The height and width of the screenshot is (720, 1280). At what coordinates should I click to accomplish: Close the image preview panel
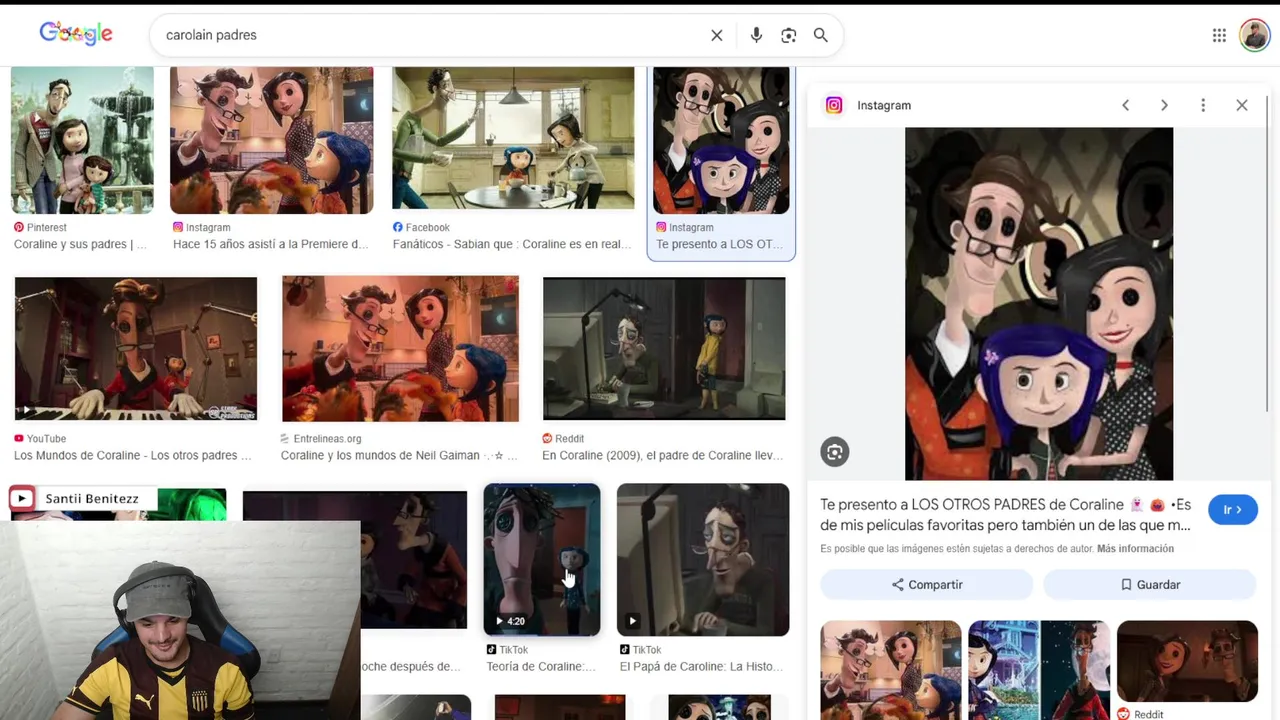[x=1242, y=105]
